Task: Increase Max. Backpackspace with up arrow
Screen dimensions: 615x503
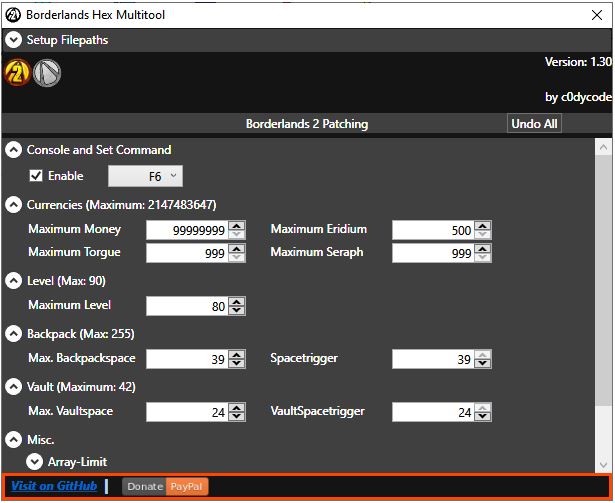Action: [x=237, y=355]
